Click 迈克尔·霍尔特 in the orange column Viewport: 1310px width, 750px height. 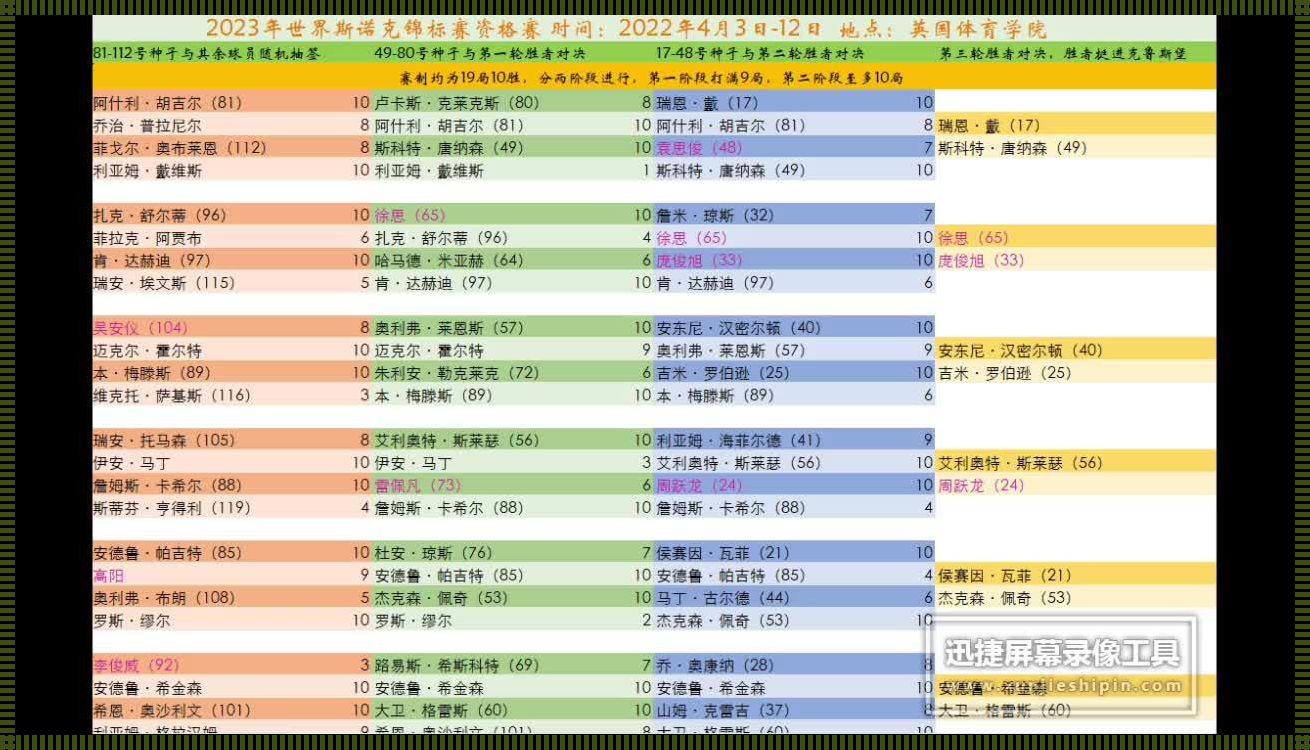147,351
